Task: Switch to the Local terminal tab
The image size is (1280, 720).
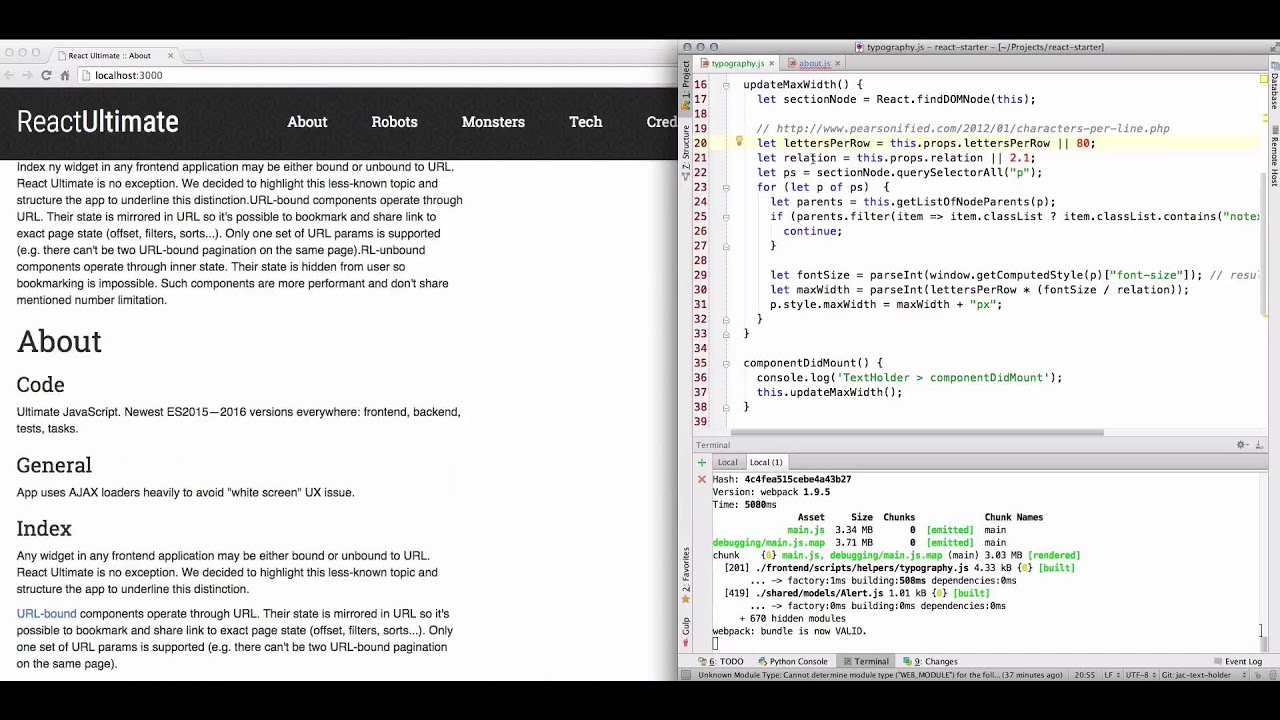Action: click(x=727, y=462)
